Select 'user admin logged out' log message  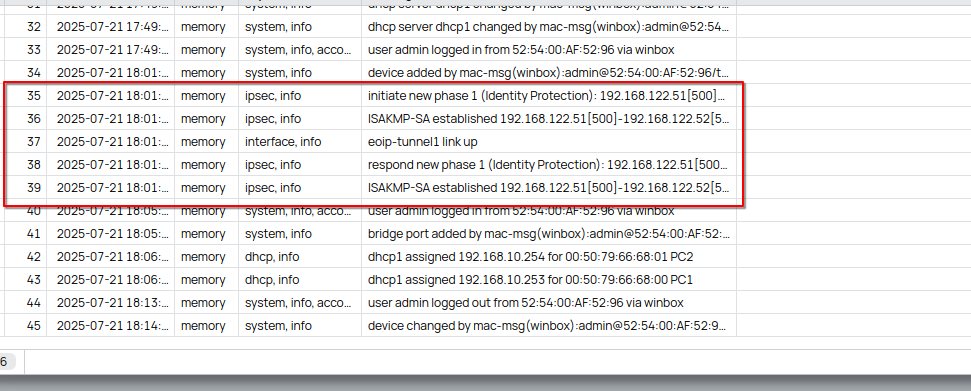click(526, 303)
